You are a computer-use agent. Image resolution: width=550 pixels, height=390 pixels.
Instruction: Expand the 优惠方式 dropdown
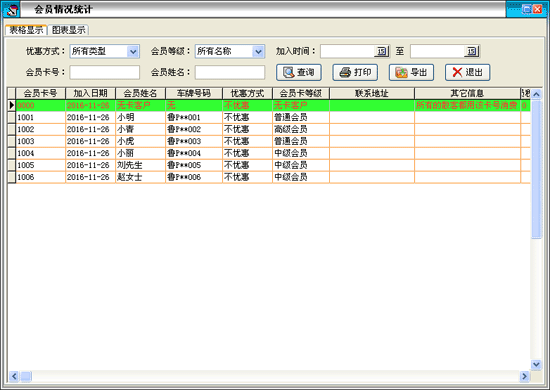click(133, 52)
